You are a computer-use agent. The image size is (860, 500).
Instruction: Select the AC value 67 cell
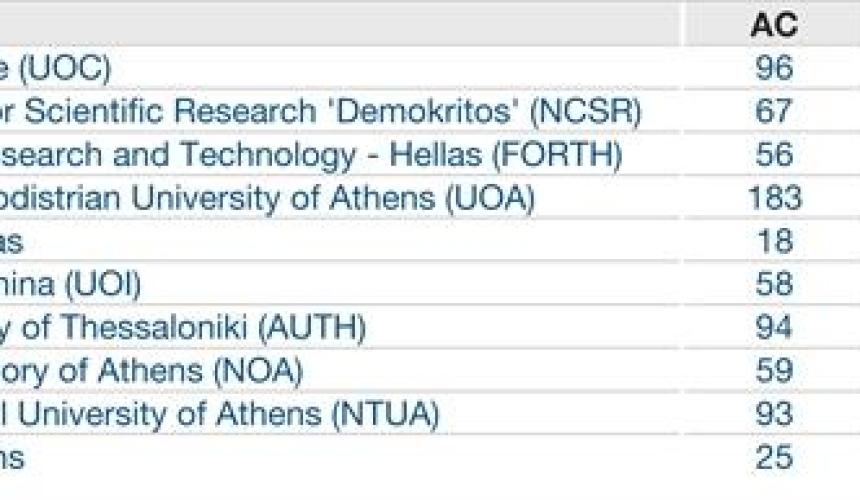[774, 111]
